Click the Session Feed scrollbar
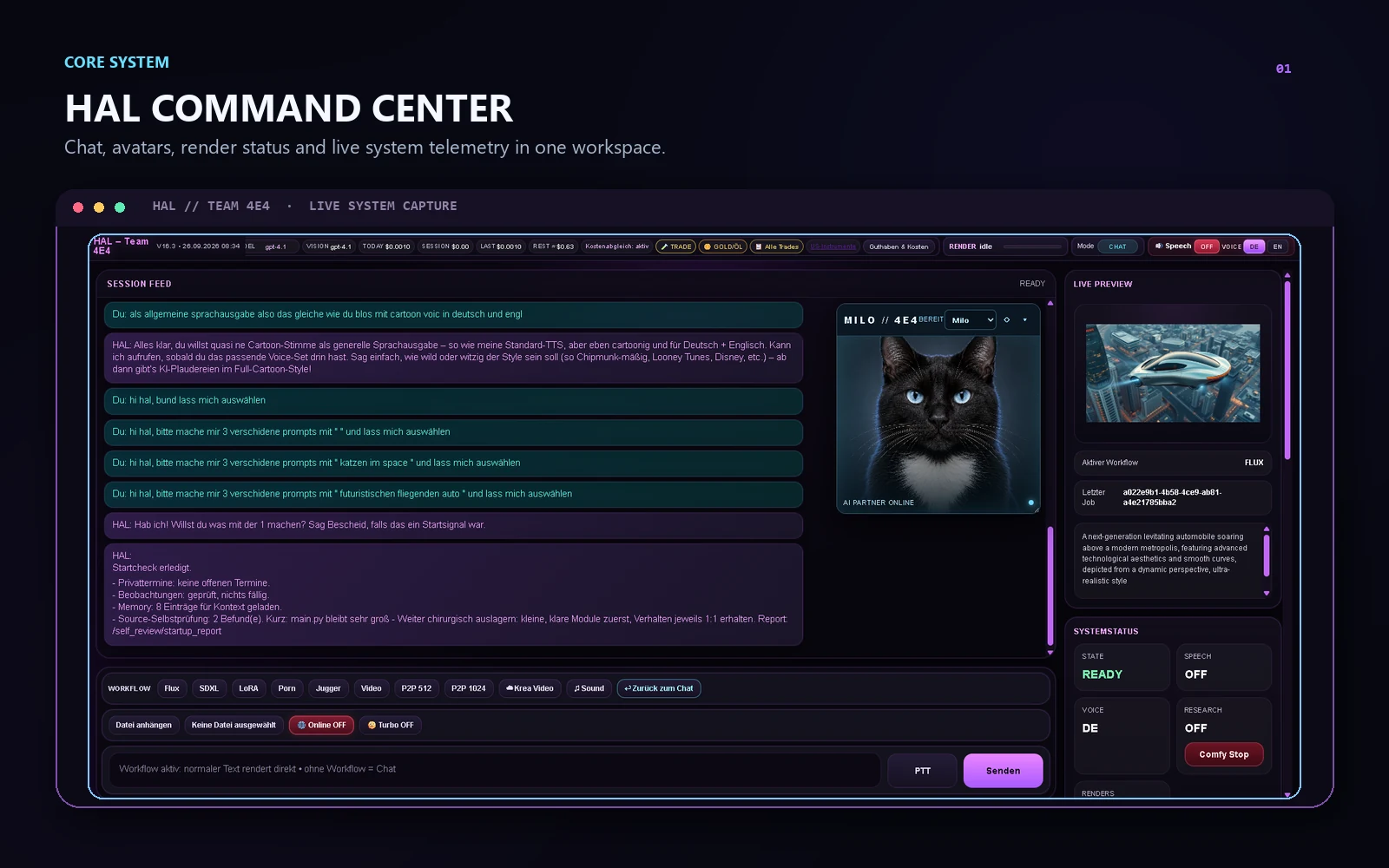The height and width of the screenshot is (868, 1389). pyautogui.click(x=1050, y=586)
